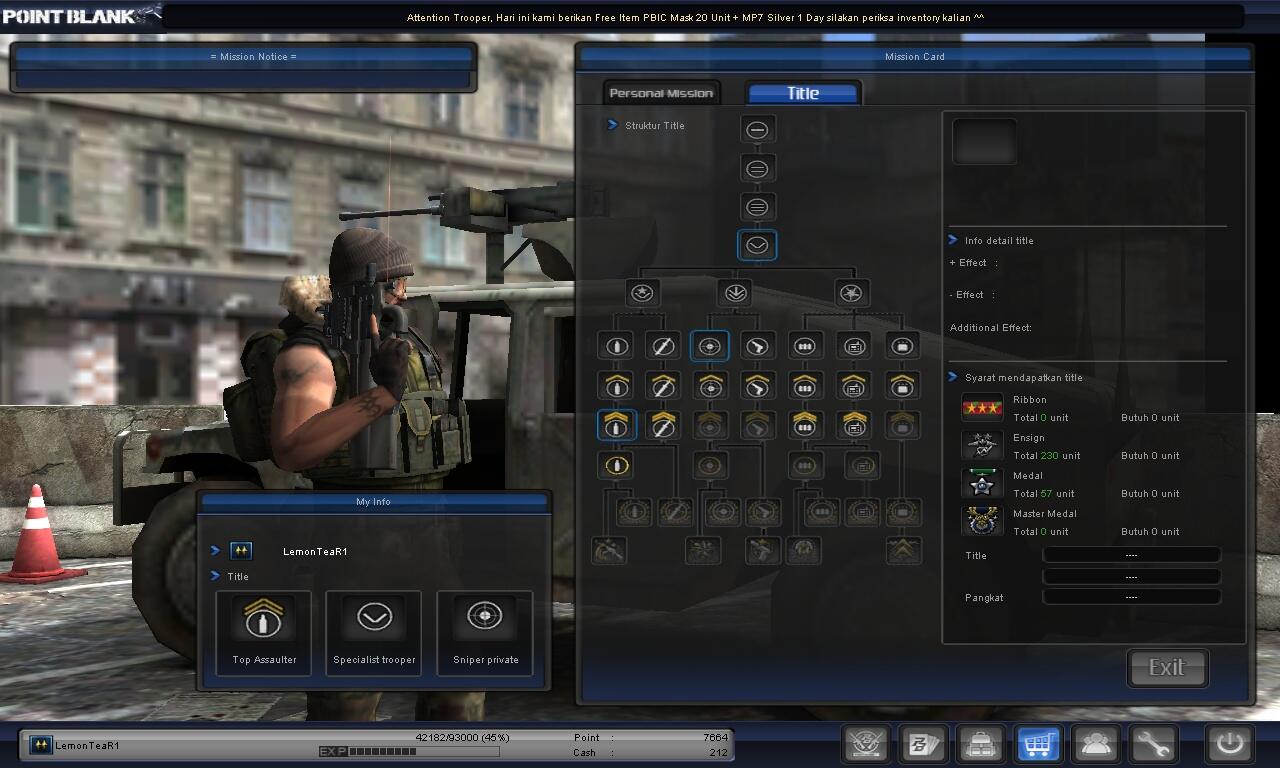
Task: Select the single-chevron bullet title icon
Action: [616, 385]
